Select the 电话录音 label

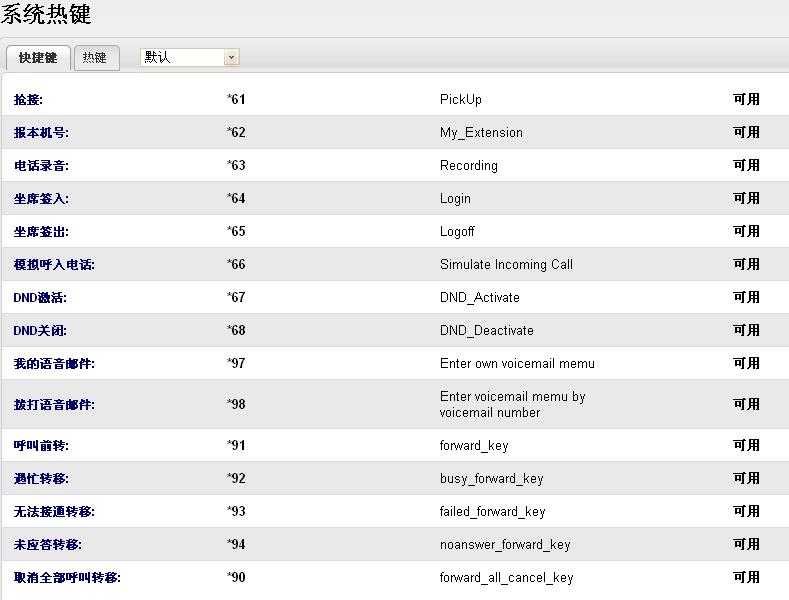click(x=41, y=166)
